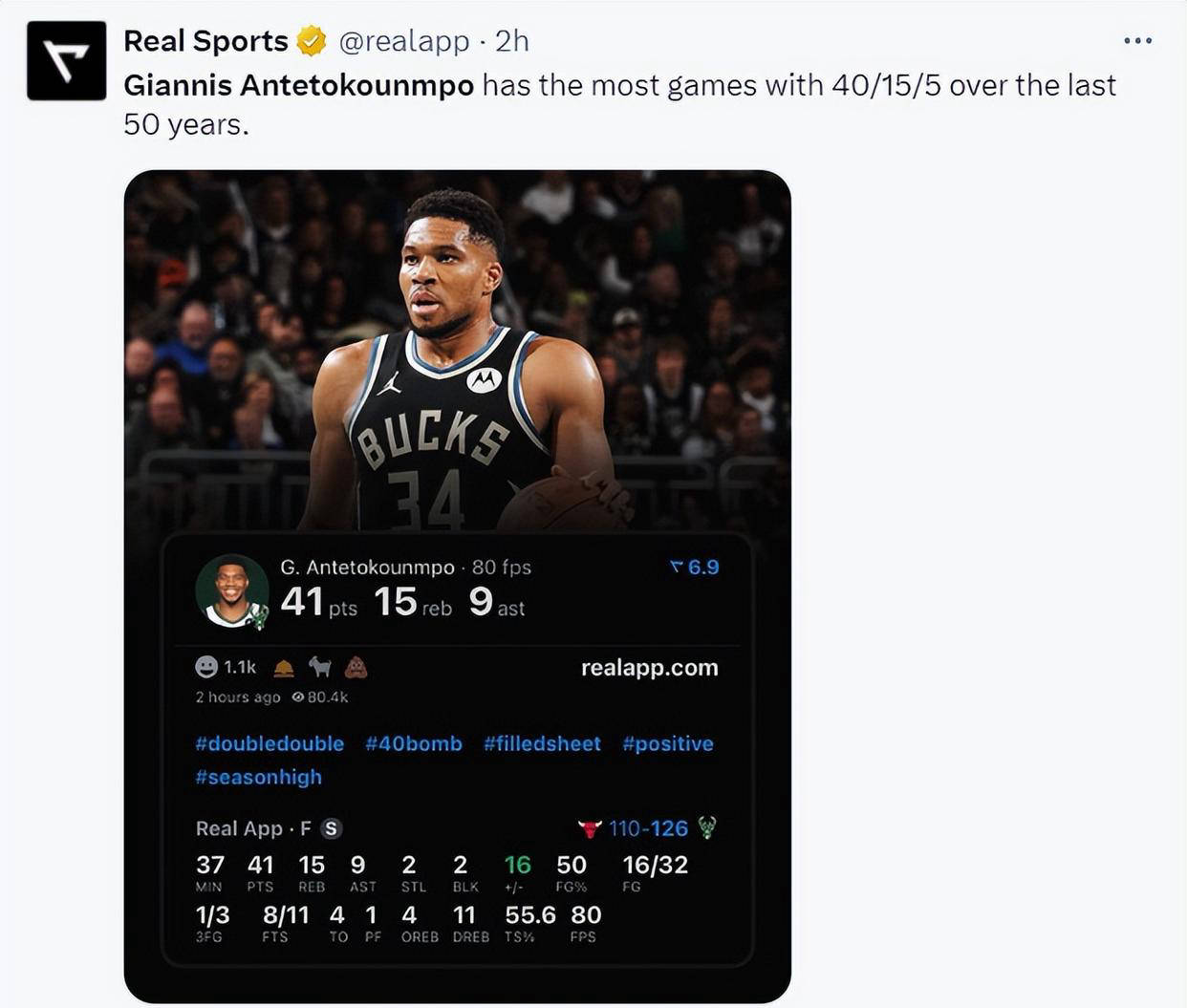
Task: Click the Real Sports profile avatar
Action: pos(66,60)
